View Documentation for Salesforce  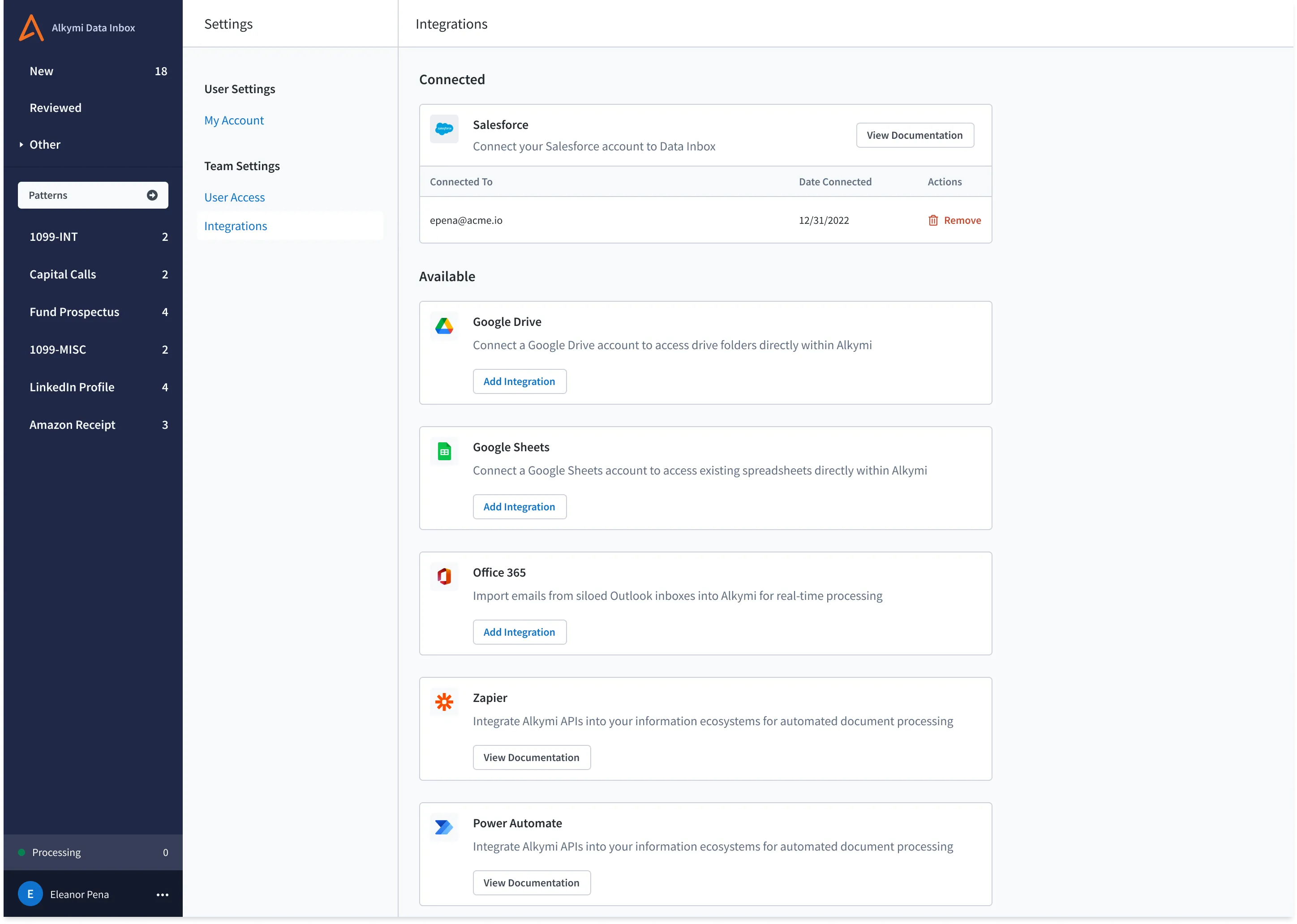[x=915, y=135]
